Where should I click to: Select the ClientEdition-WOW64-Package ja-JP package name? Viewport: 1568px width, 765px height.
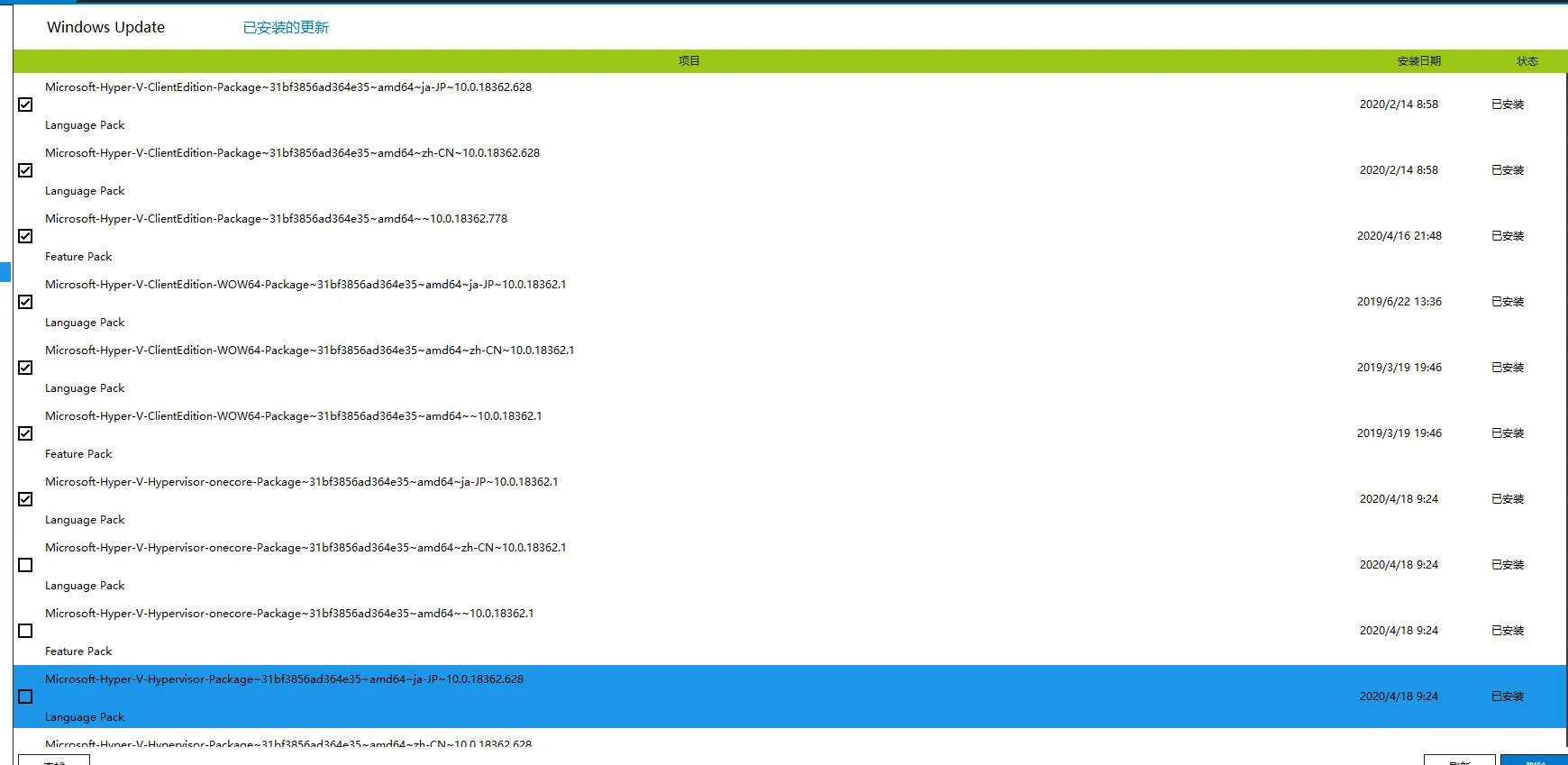(306, 285)
